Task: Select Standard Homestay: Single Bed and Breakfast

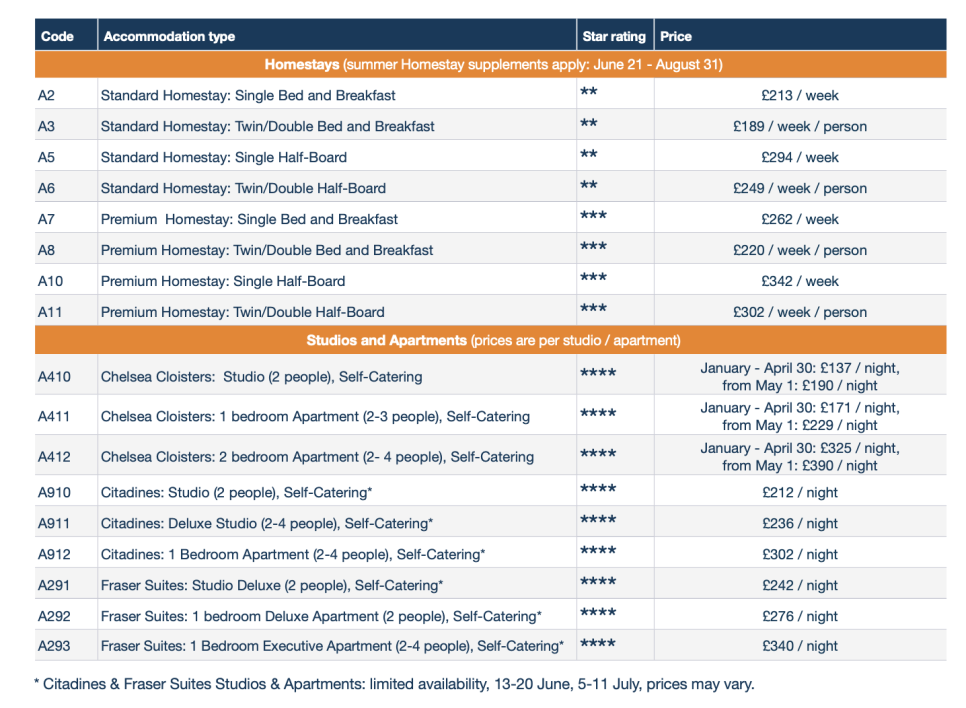Action: pyautogui.click(x=248, y=96)
